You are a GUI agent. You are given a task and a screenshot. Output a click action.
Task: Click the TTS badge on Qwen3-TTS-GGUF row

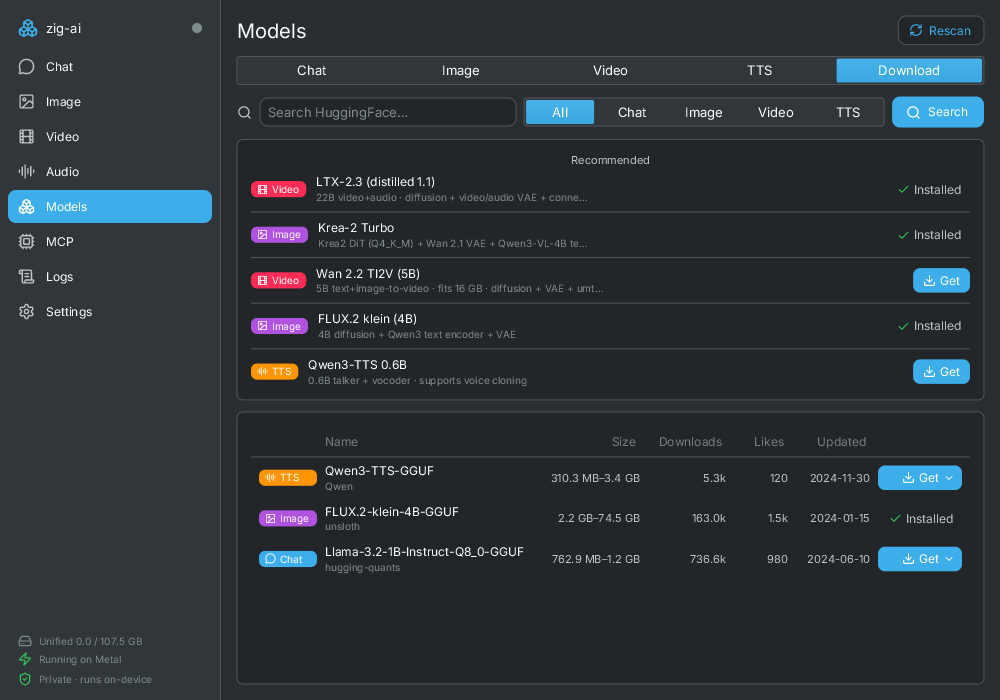click(x=288, y=478)
